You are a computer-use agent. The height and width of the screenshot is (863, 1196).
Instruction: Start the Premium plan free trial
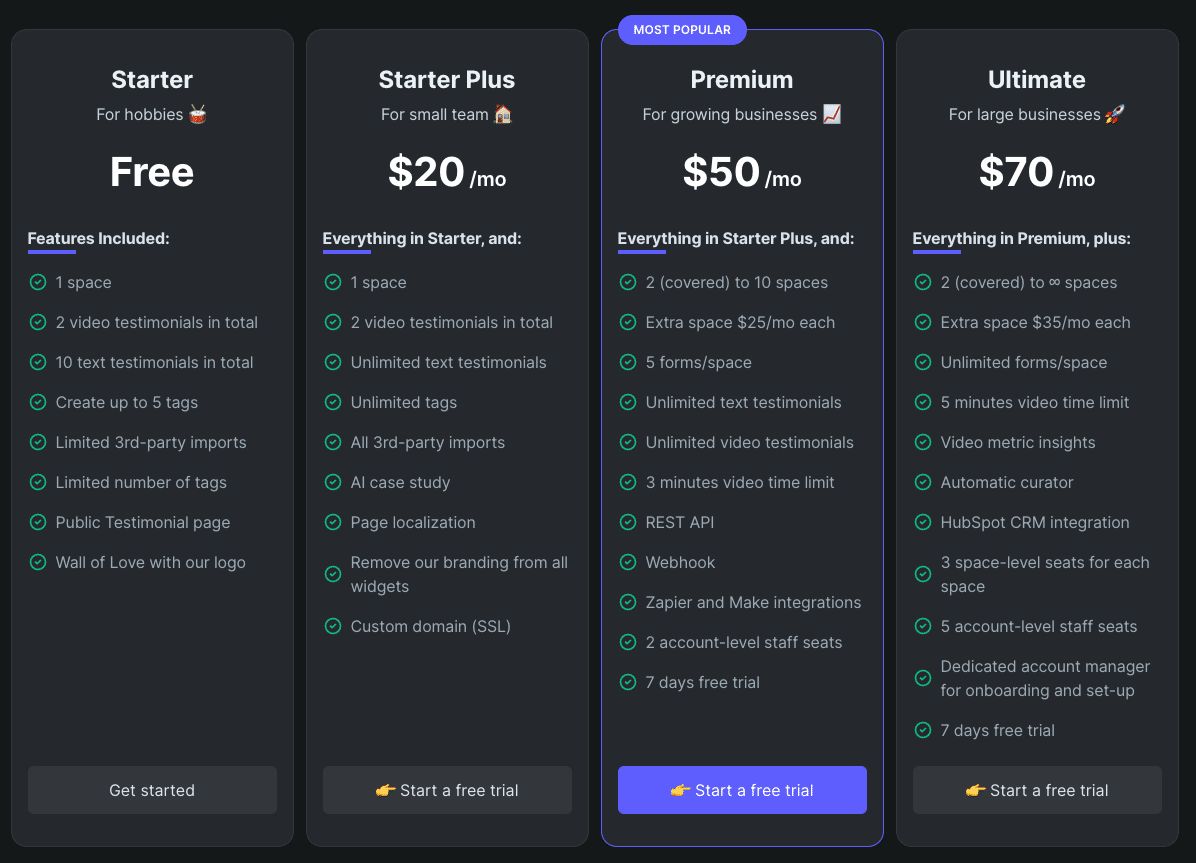tap(742, 790)
